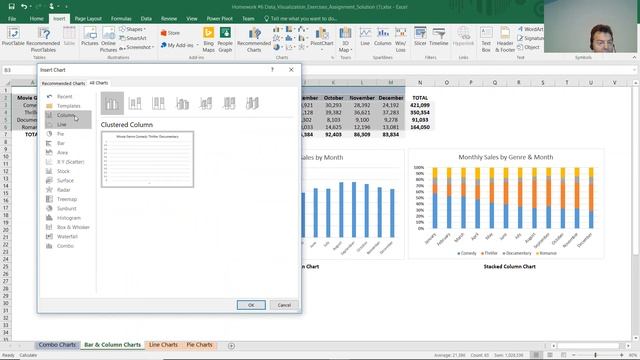Screen dimensions: 640x360
Task: Insert Timeline from Filters group
Action: coord(439,37)
